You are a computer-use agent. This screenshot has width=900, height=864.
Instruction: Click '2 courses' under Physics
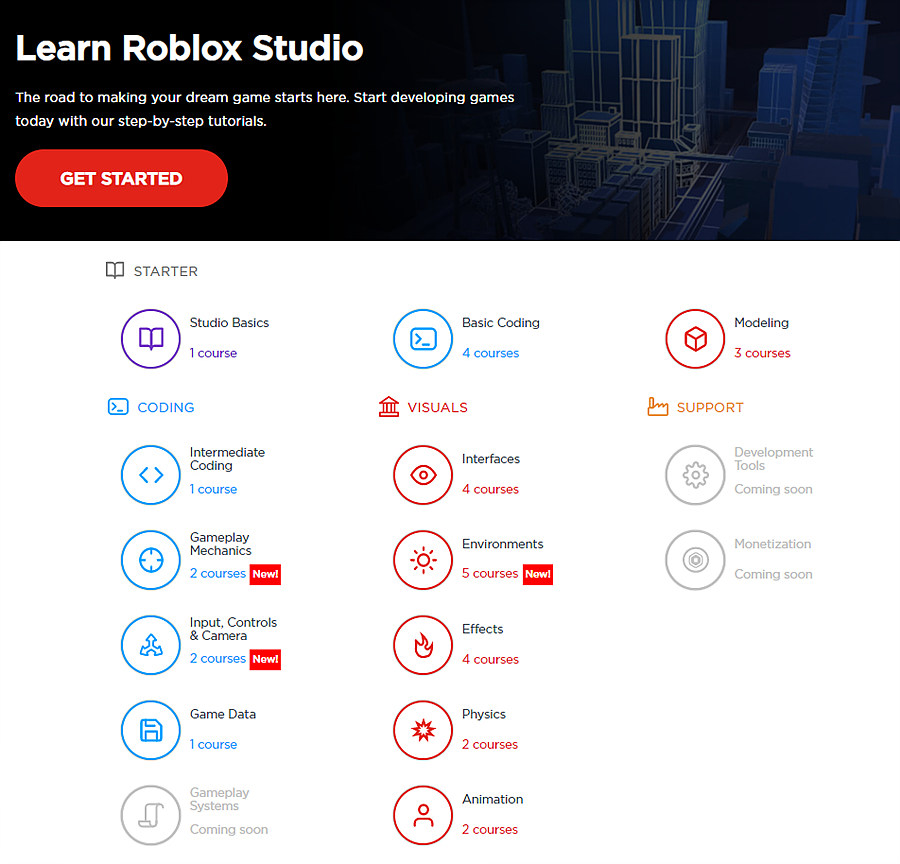point(490,744)
